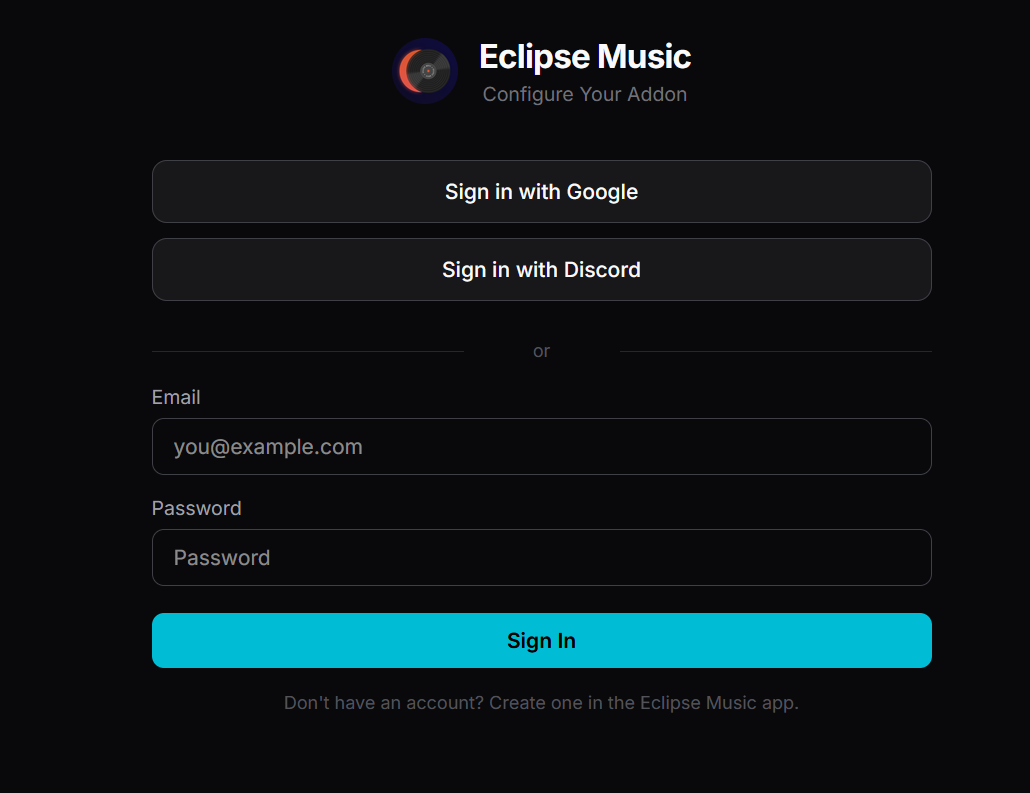This screenshot has height=793, width=1030.
Task: Click "Don't have an account?" footer text
Action: point(385,703)
